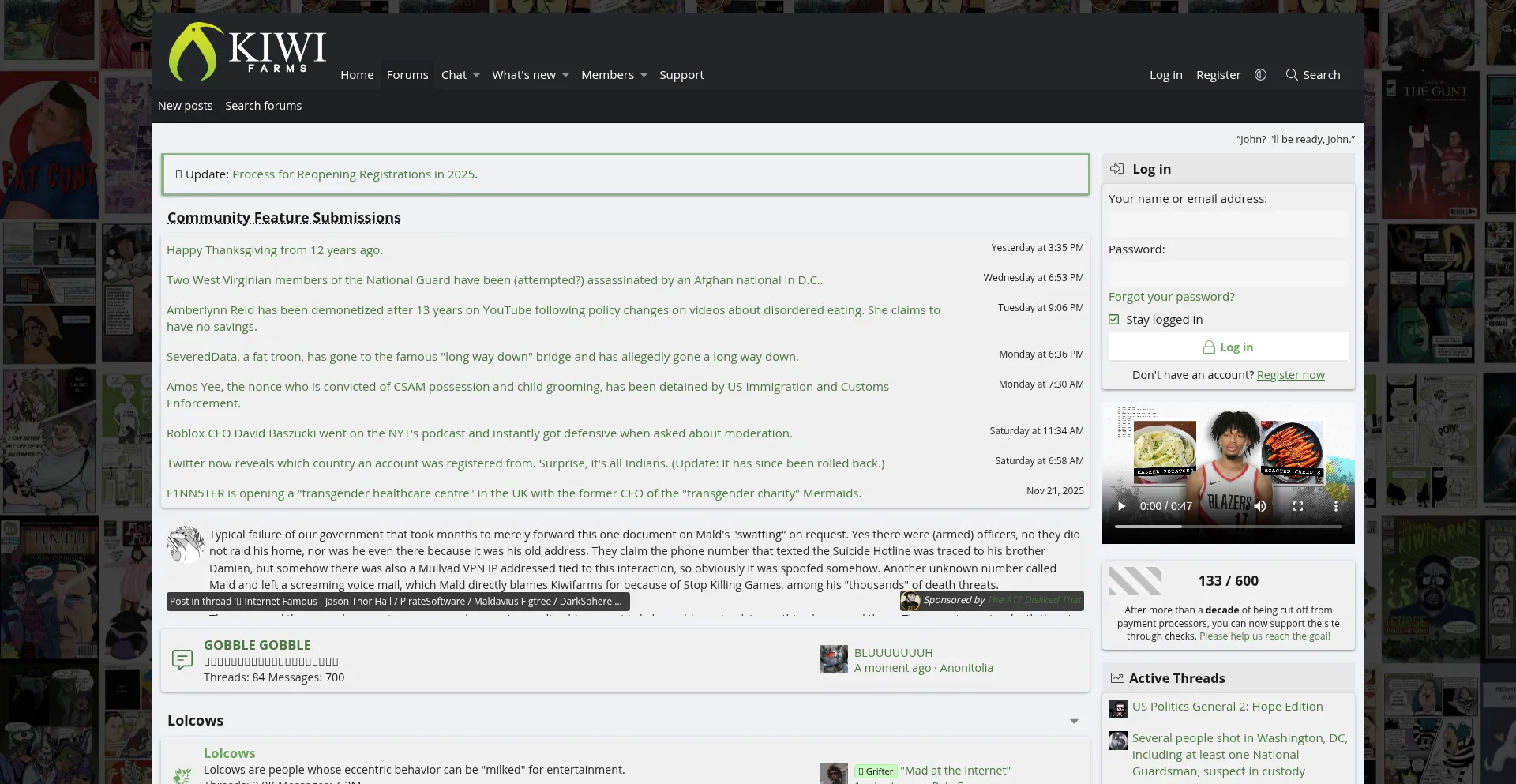Open the Members dropdown arrow

click(x=644, y=76)
